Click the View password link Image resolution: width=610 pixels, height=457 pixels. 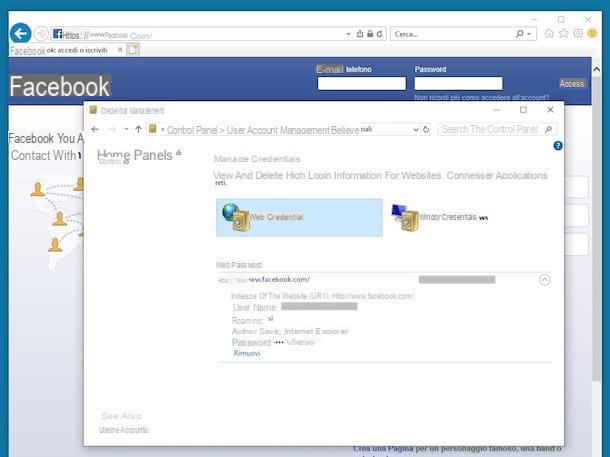tap(300, 342)
